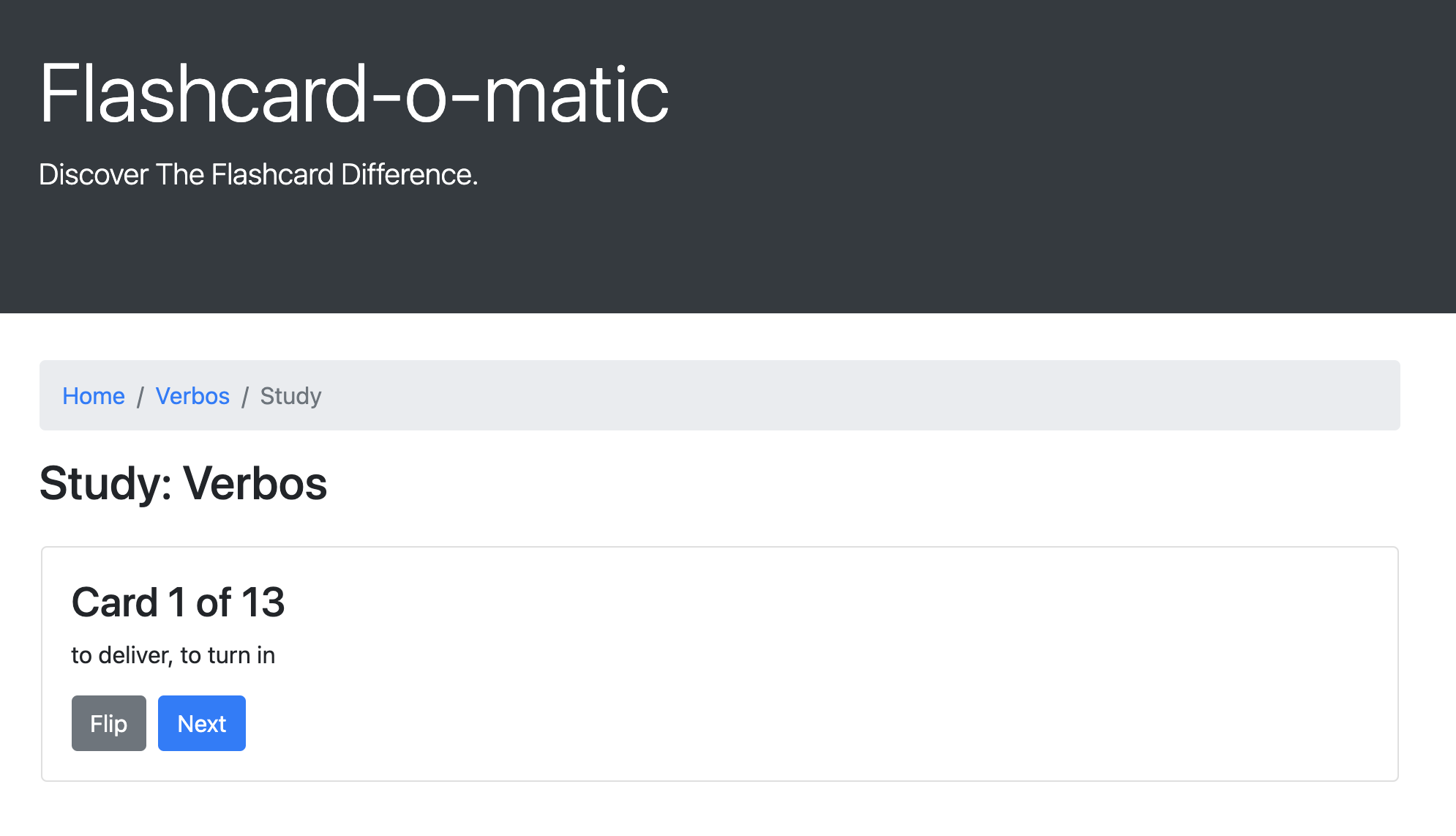
Task: Navigate to the Verbos deck via breadcrumb
Action: [x=192, y=395]
